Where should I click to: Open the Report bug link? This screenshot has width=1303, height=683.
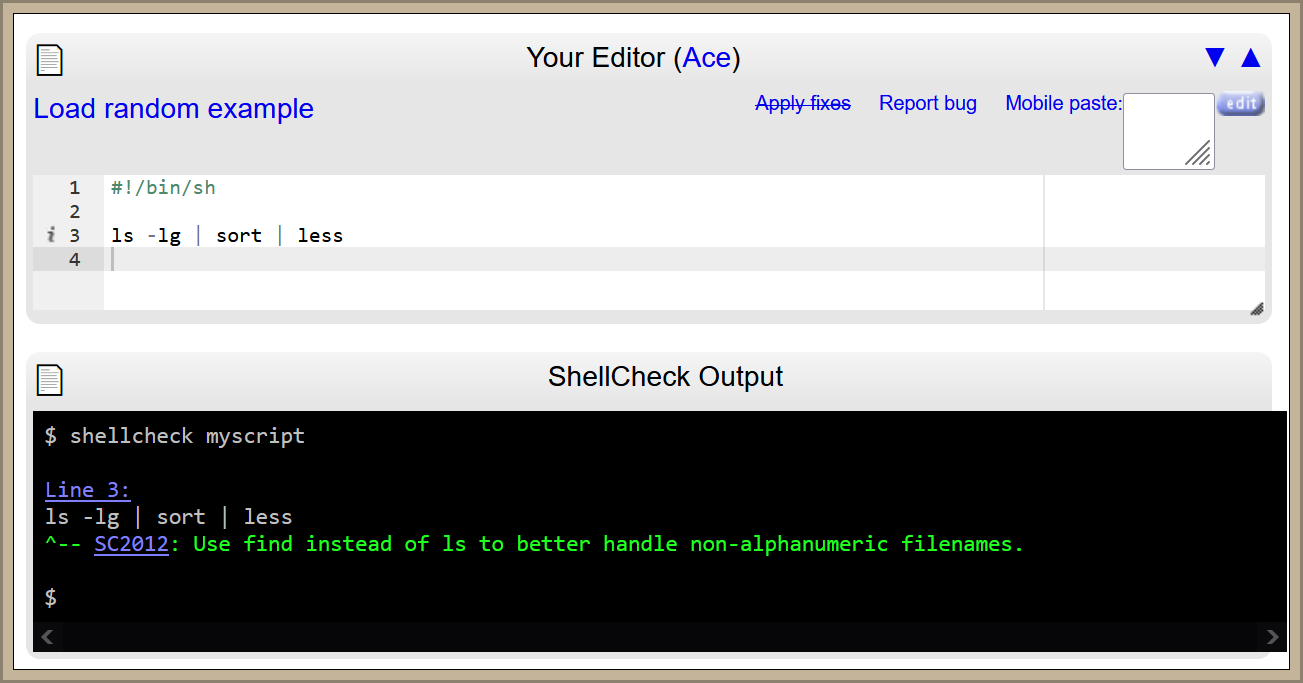pos(927,103)
